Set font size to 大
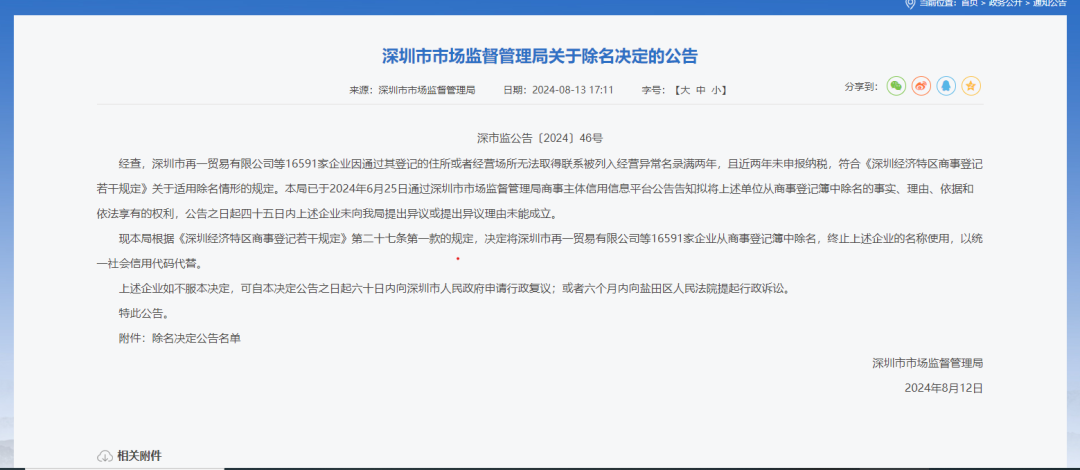 685,90
